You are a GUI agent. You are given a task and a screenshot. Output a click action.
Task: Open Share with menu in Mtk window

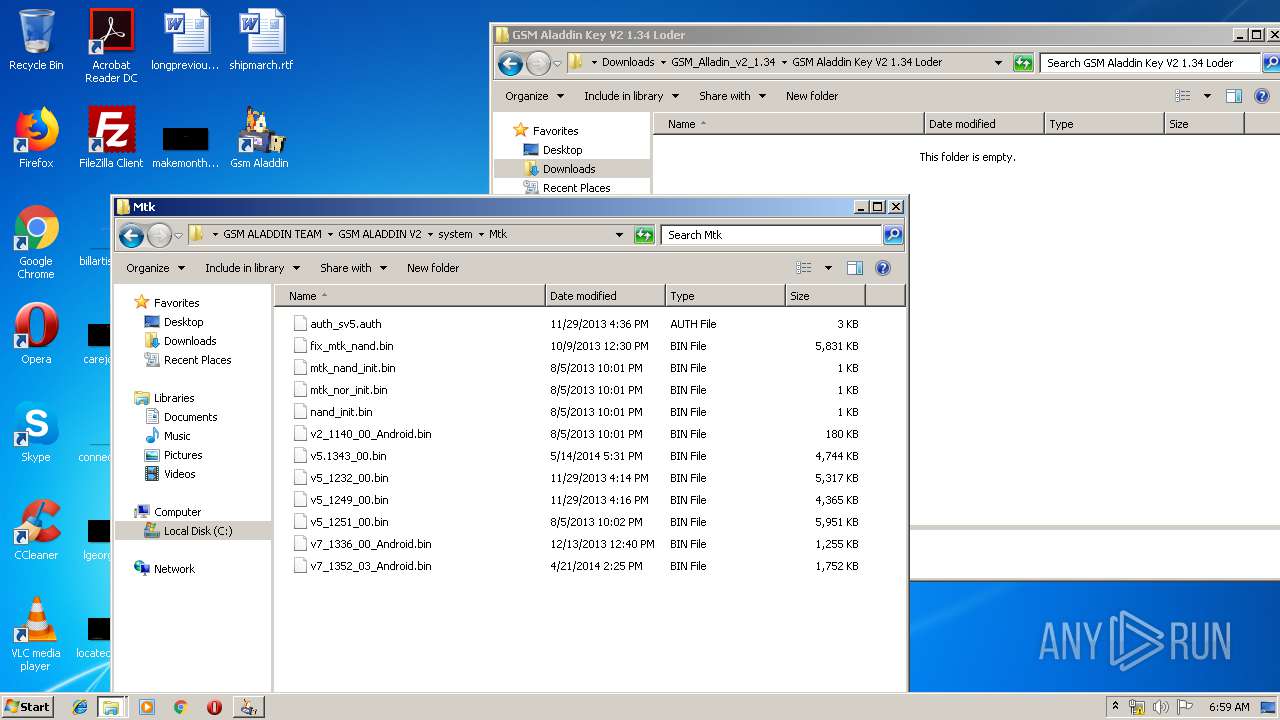353,268
